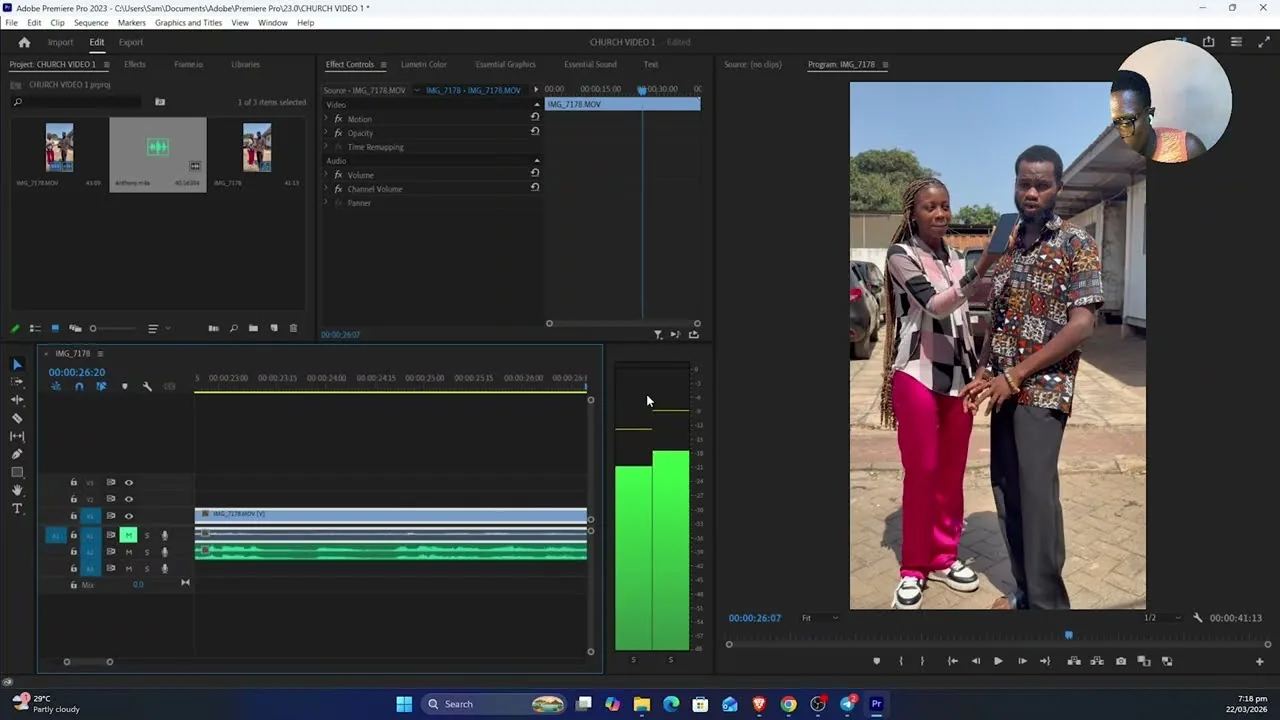Expand the Volume effect properties
The width and height of the screenshot is (1280, 720).
click(x=326, y=175)
